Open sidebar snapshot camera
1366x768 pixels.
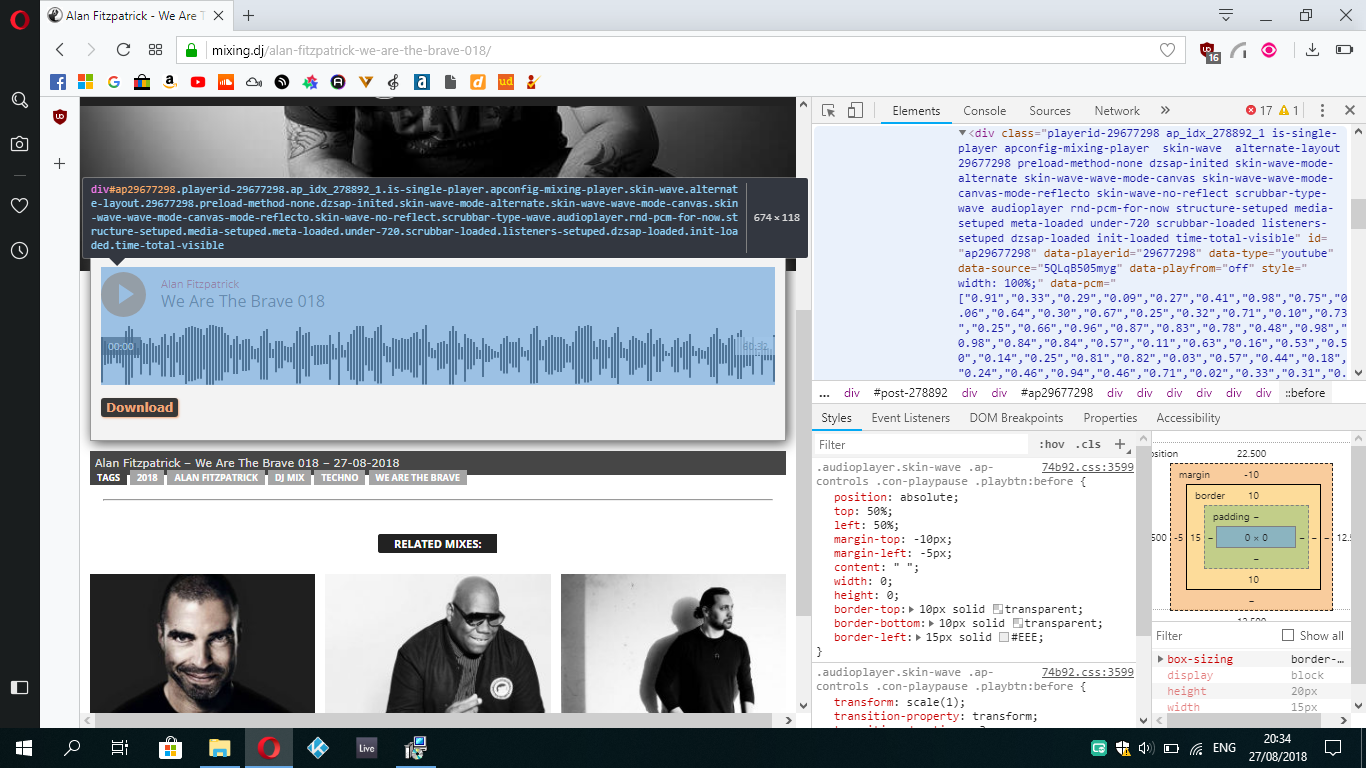point(19,144)
